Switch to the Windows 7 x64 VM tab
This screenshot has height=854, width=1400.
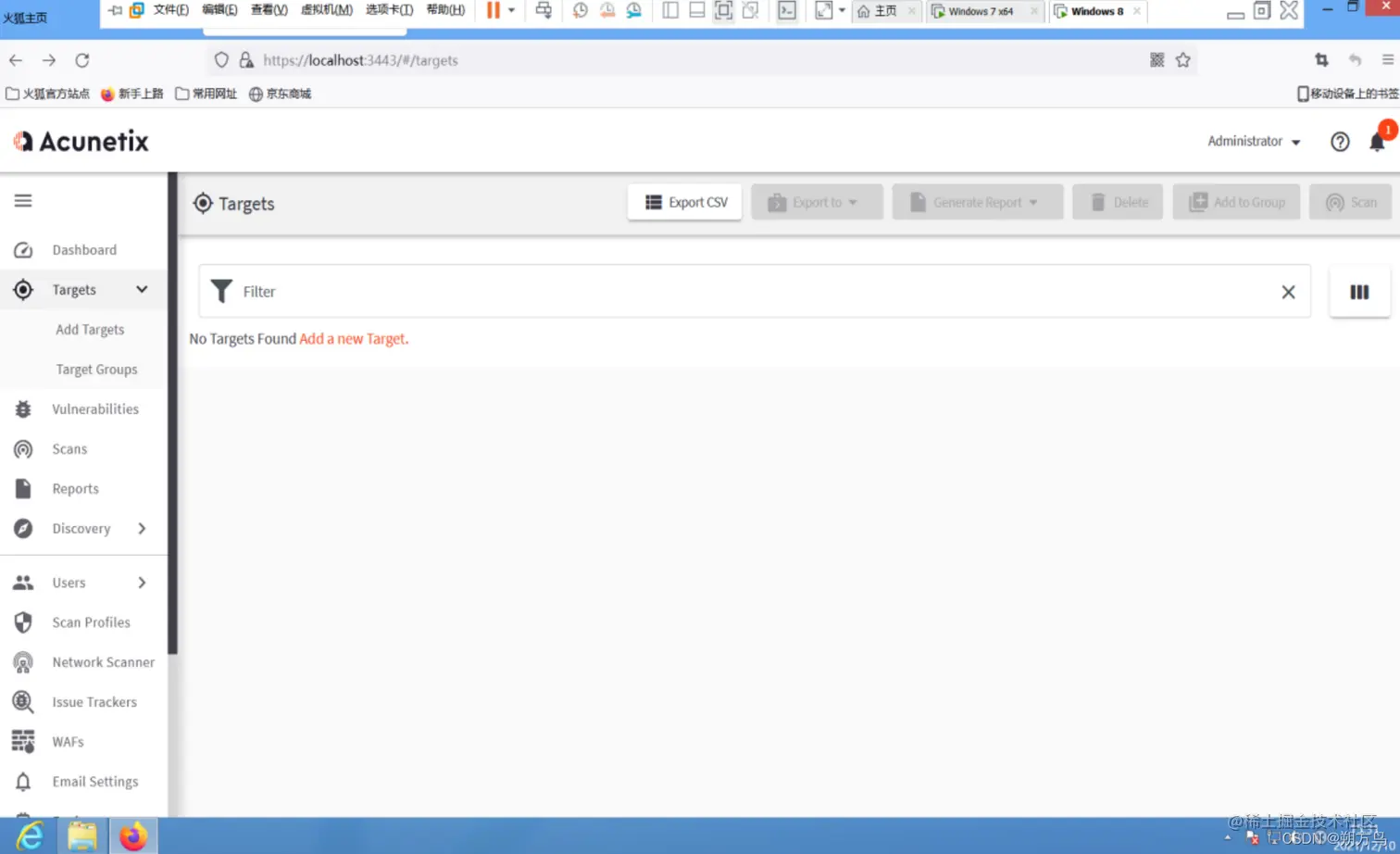pyautogui.click(x=984, y=11)
